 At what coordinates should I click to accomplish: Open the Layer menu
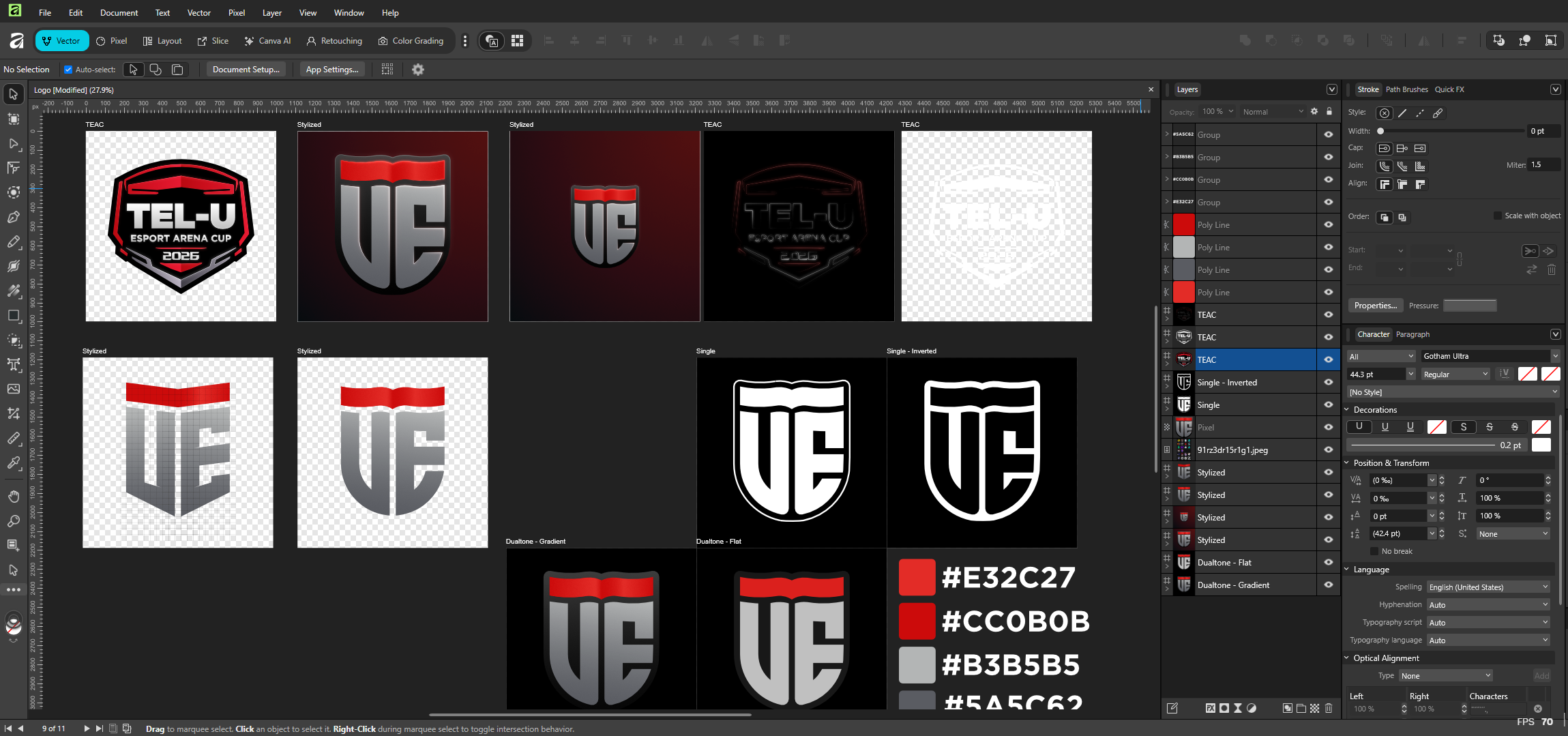click(272, 13)
